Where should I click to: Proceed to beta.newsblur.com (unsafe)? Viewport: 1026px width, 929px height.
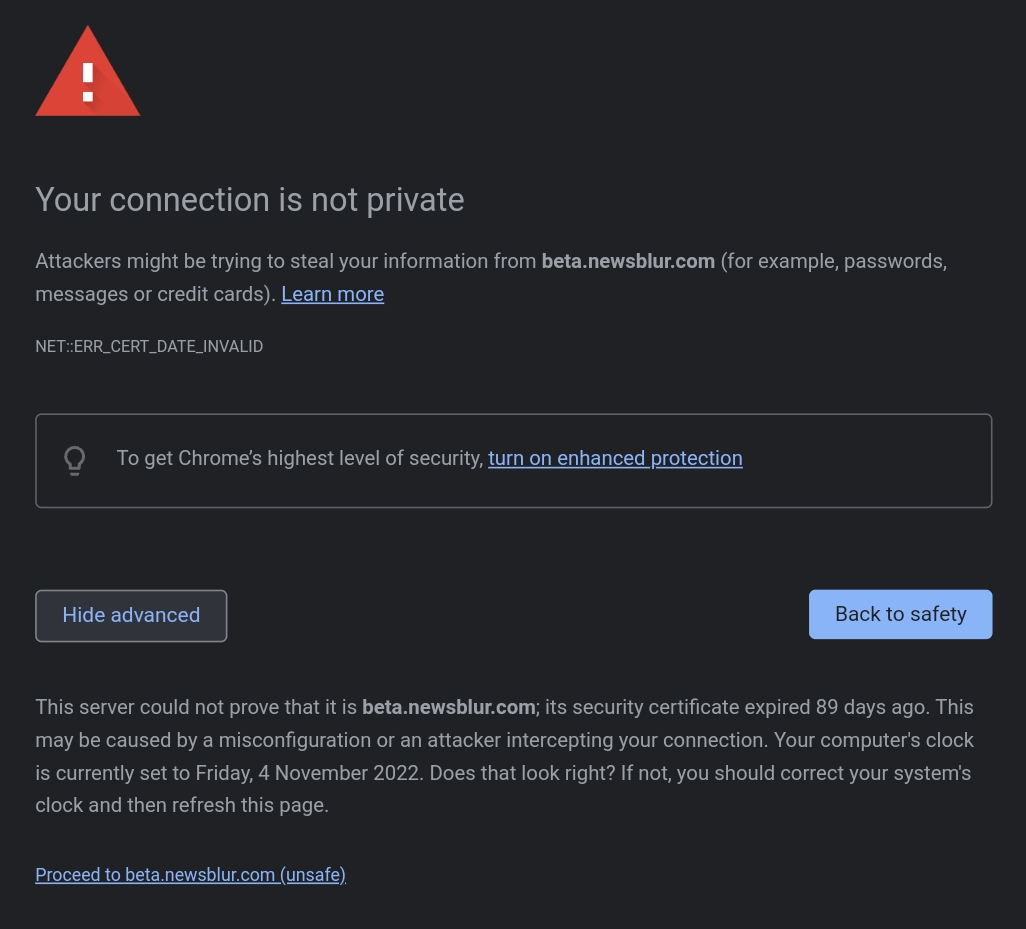pos(190,875)
